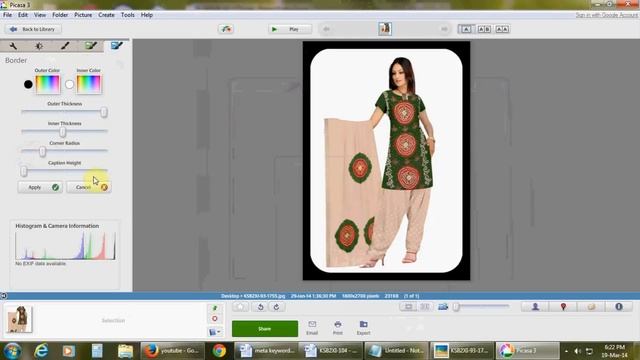The width and height of the screenshot is (640, 360).
Task: Open the Windows Explorer folder taskbar icon
Action: [125, 351]
